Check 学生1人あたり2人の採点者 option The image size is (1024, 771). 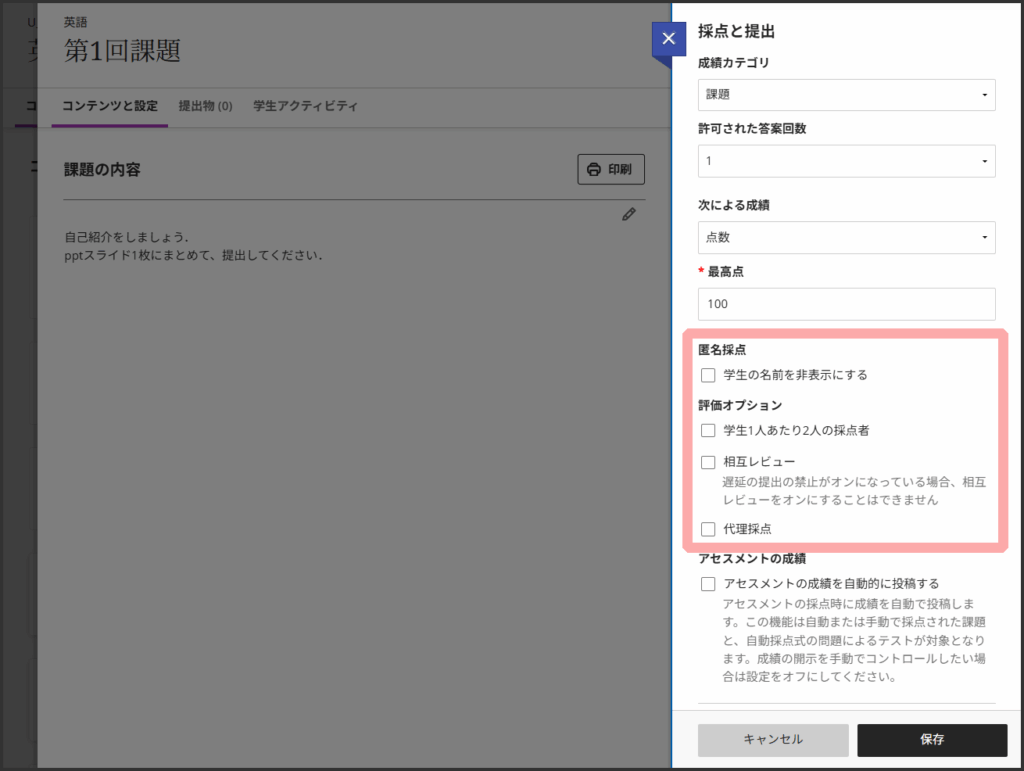pyautogui.click(x=708, y=431)
